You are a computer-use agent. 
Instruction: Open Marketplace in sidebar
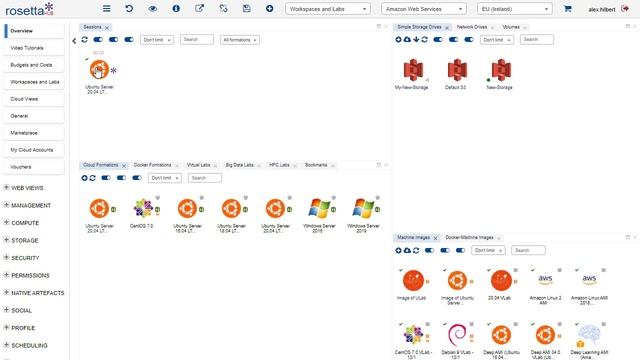[34, 133]
